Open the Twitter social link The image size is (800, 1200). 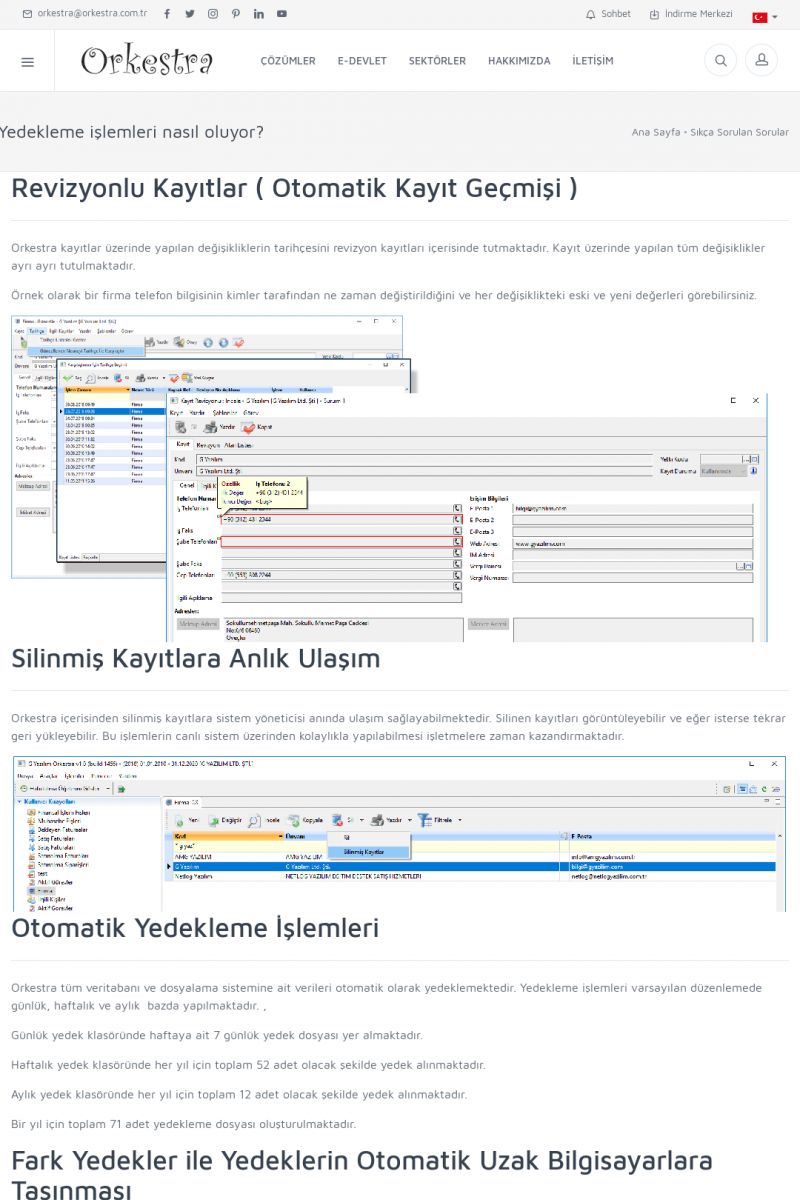point(189,14)
